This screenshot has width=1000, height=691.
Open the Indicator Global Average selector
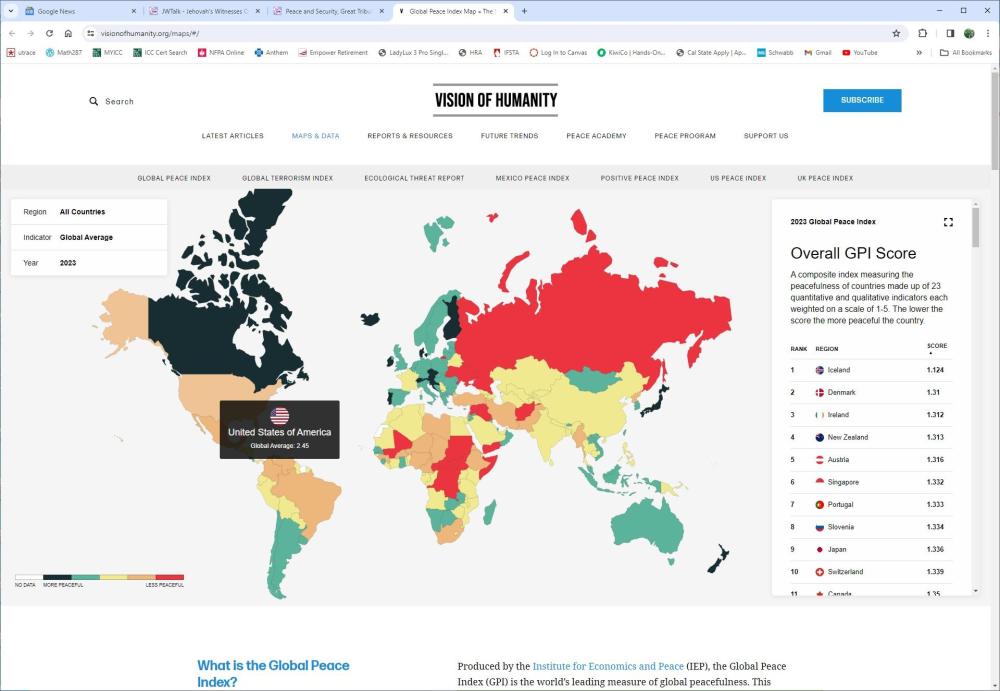[x=89, y=237]
